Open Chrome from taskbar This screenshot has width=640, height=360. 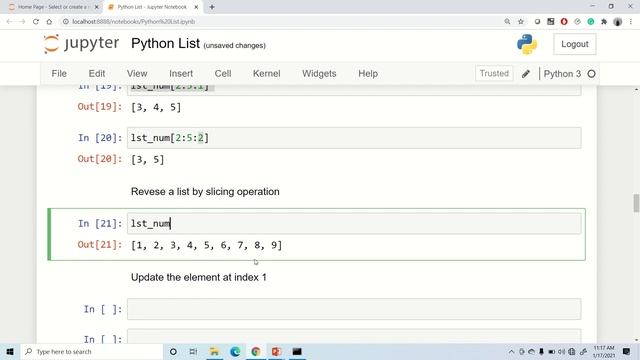coord(256,351)
